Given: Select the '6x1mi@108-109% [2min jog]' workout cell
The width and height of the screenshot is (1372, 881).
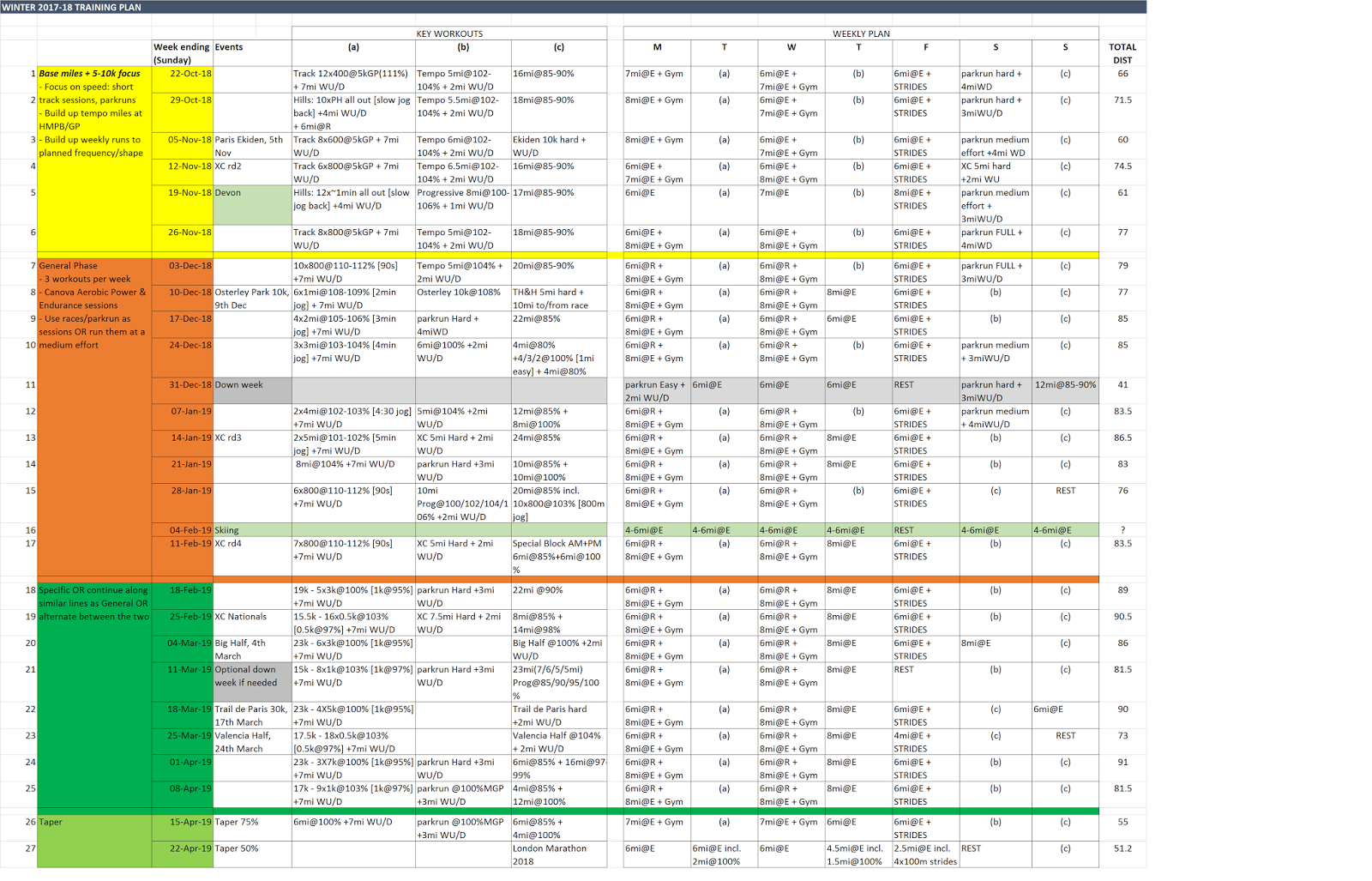Looking at the screenshot, I should coord(353,299).
